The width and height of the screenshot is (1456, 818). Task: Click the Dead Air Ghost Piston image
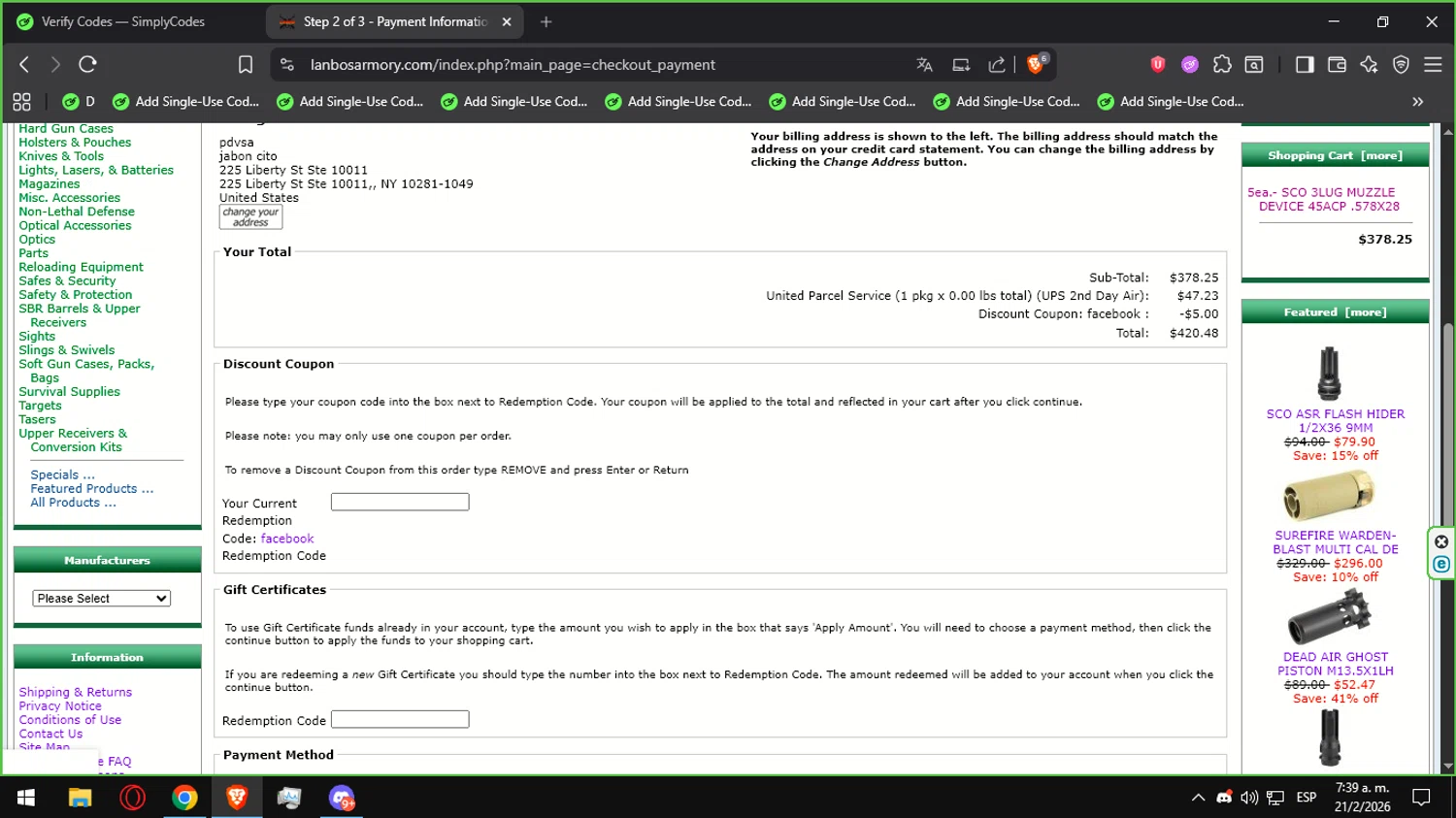1329,615
